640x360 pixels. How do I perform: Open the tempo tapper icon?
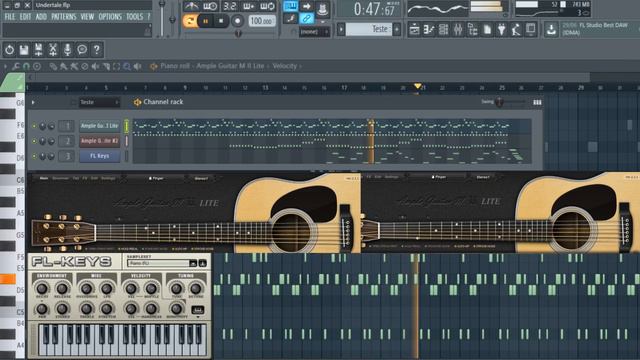(516, 29)
